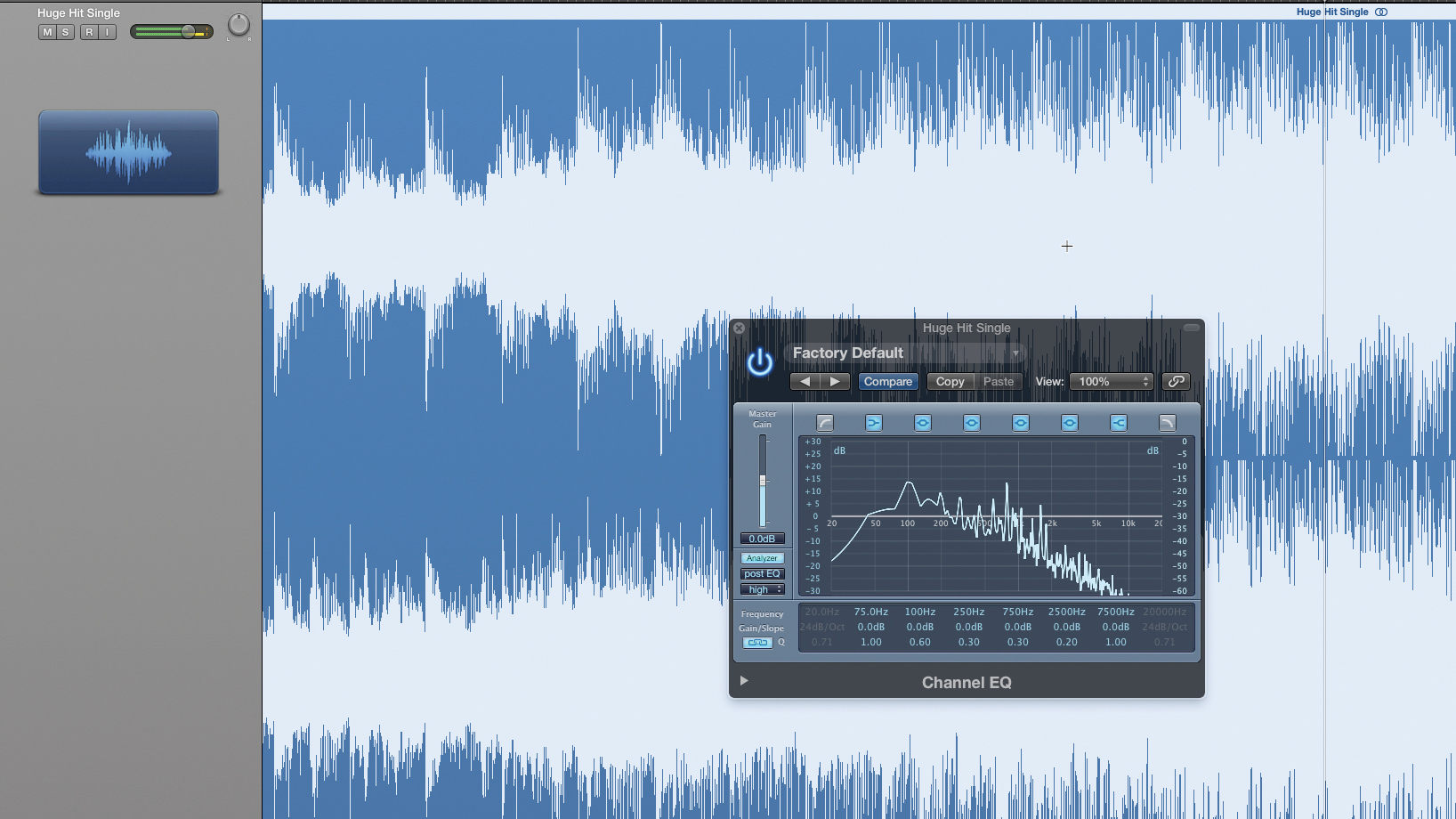Click the pill button at plugin window's top-right
This screenshot has width=1456, height=819.
(1191, 328)
